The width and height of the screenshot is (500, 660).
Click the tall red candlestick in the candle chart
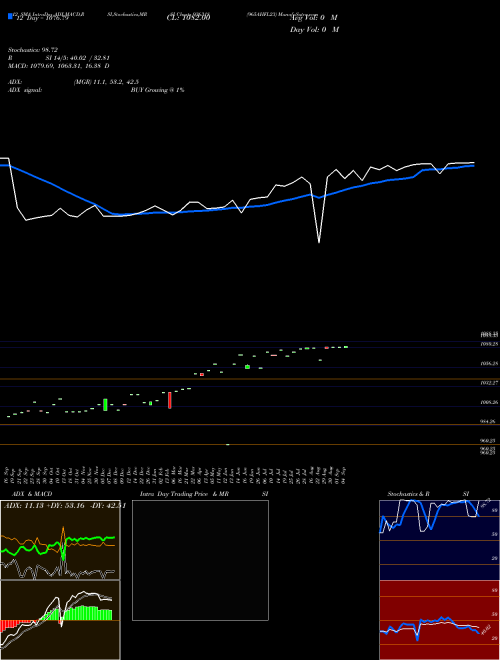(170, 400)
